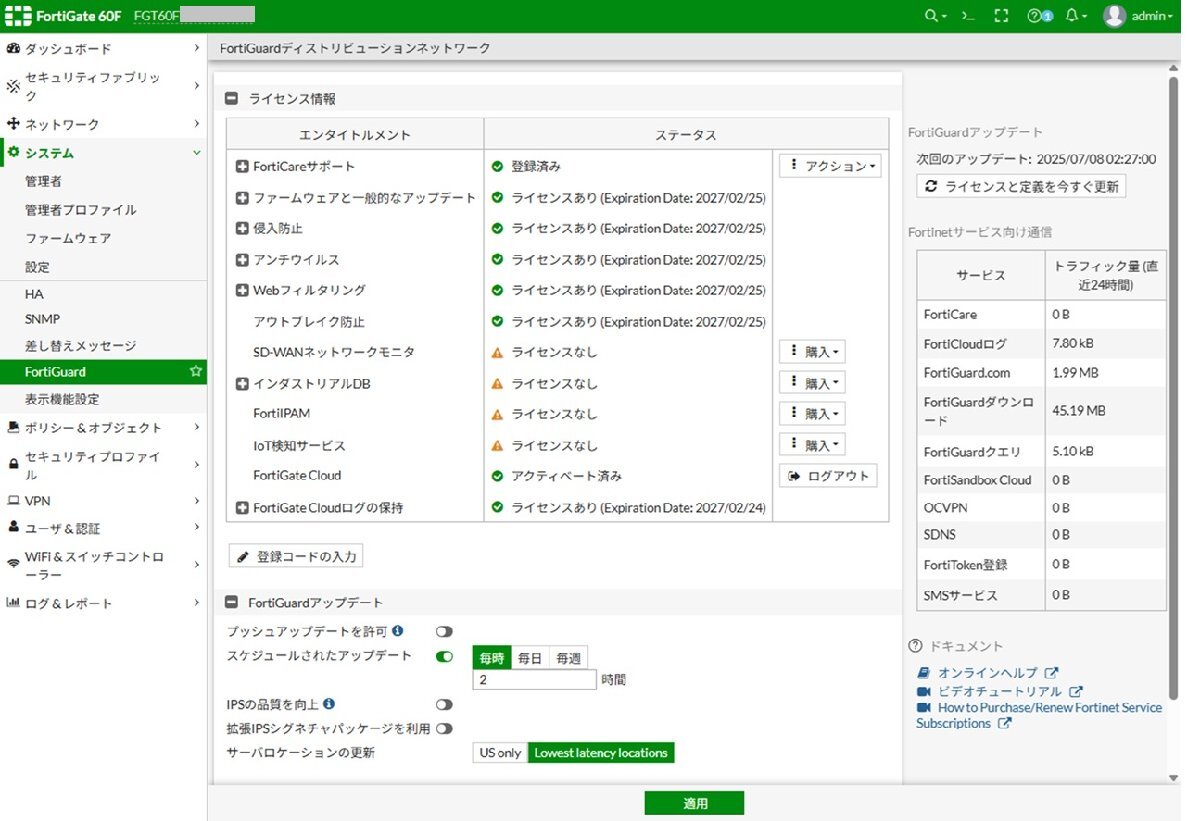Click the external link icon after オンラインヘルプ
The image size is (1200, 821).
click(x=1051, y=673)
